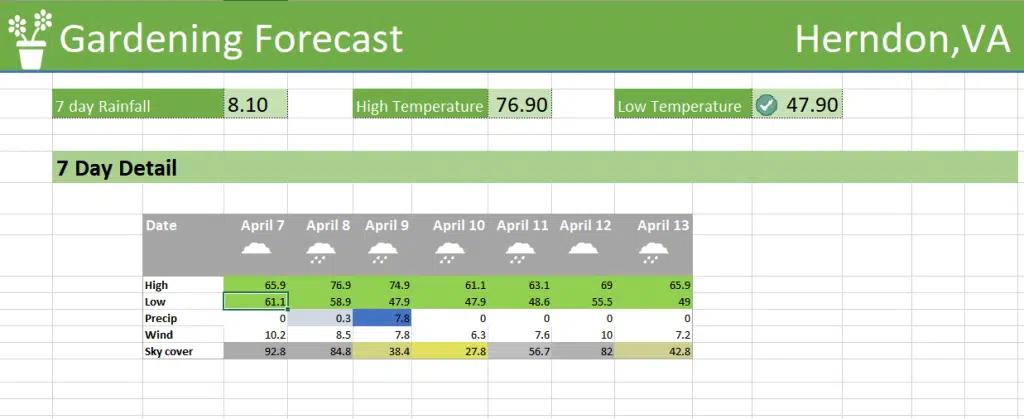Viewport: 1024px width, 419px height.
Task: Select the blue Precip cell showing 7.8
Action: click(382, 318)
